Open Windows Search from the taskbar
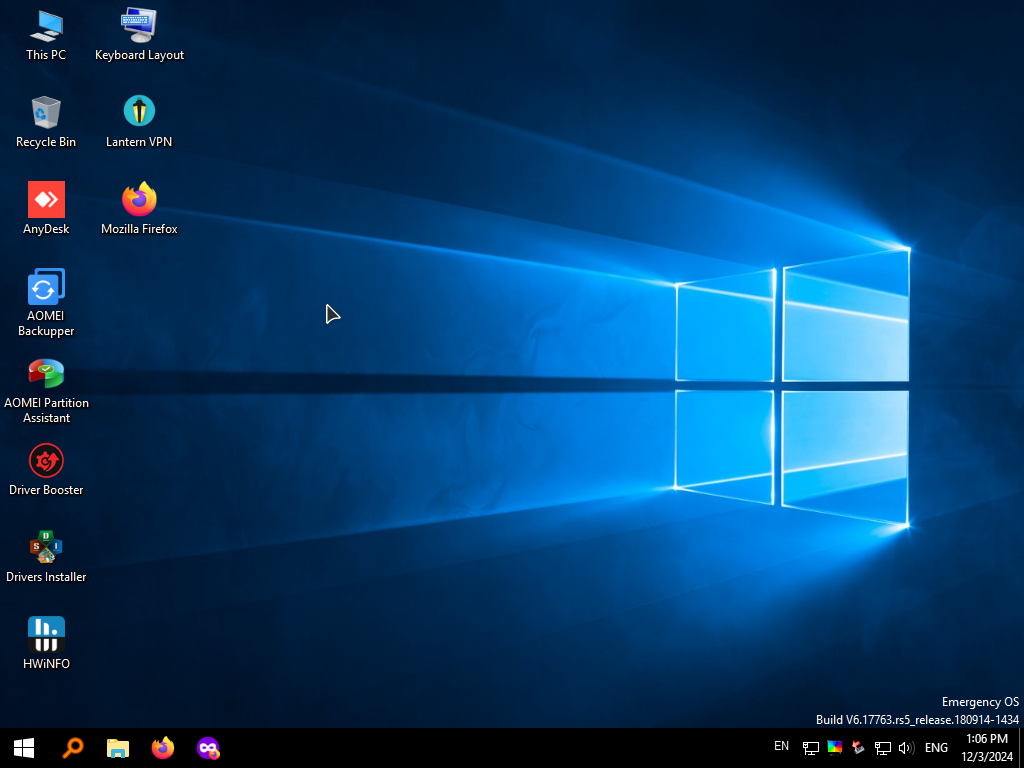1024x768 pixels. [72, 748]
